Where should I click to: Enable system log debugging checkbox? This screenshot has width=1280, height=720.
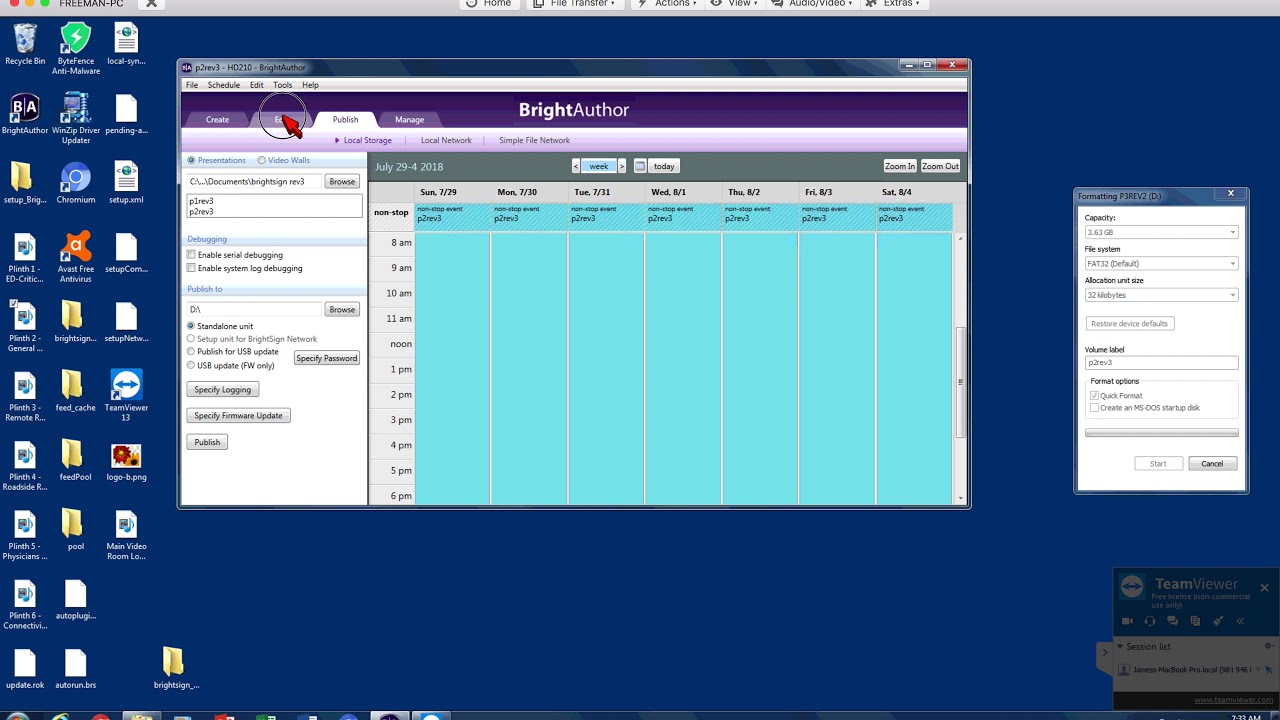point(191,268)
